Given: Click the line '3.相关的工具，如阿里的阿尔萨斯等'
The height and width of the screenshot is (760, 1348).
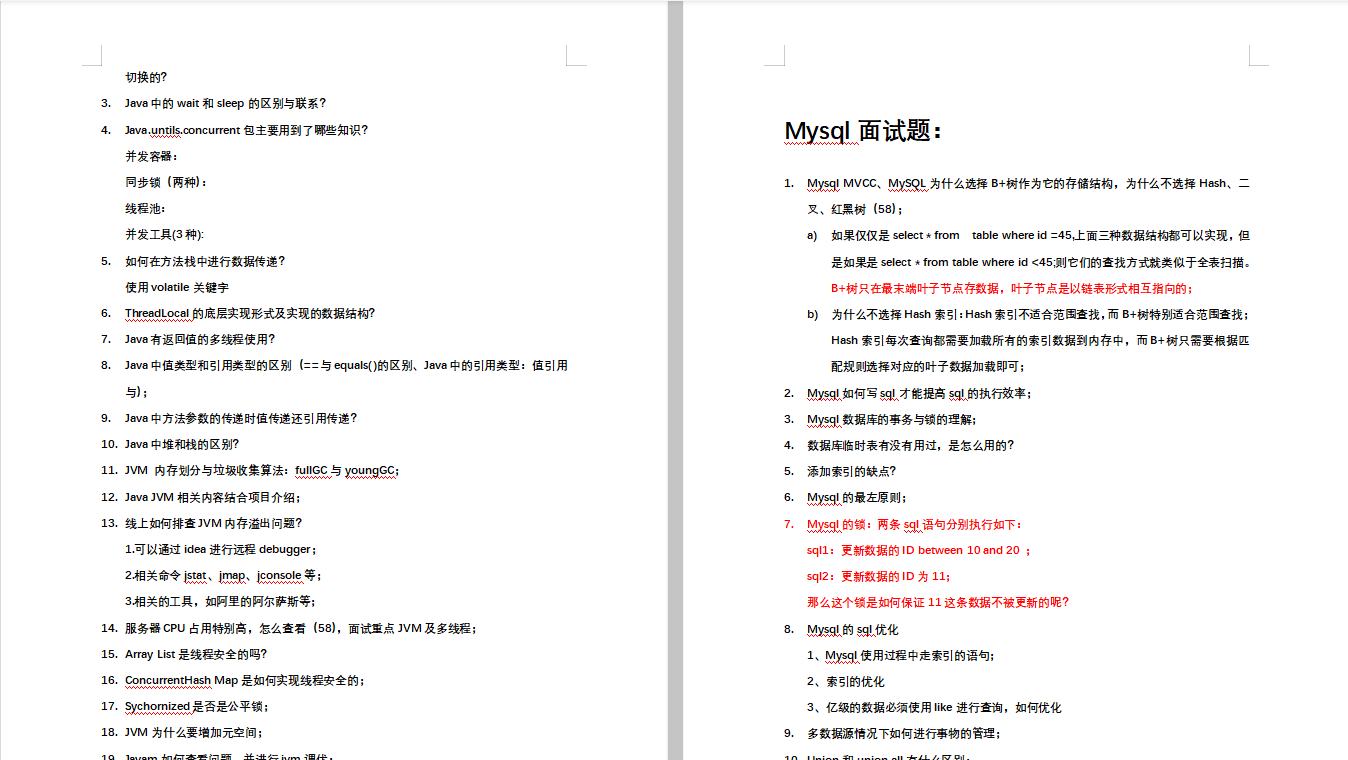Looking at the screenshot, I should 221,601.
